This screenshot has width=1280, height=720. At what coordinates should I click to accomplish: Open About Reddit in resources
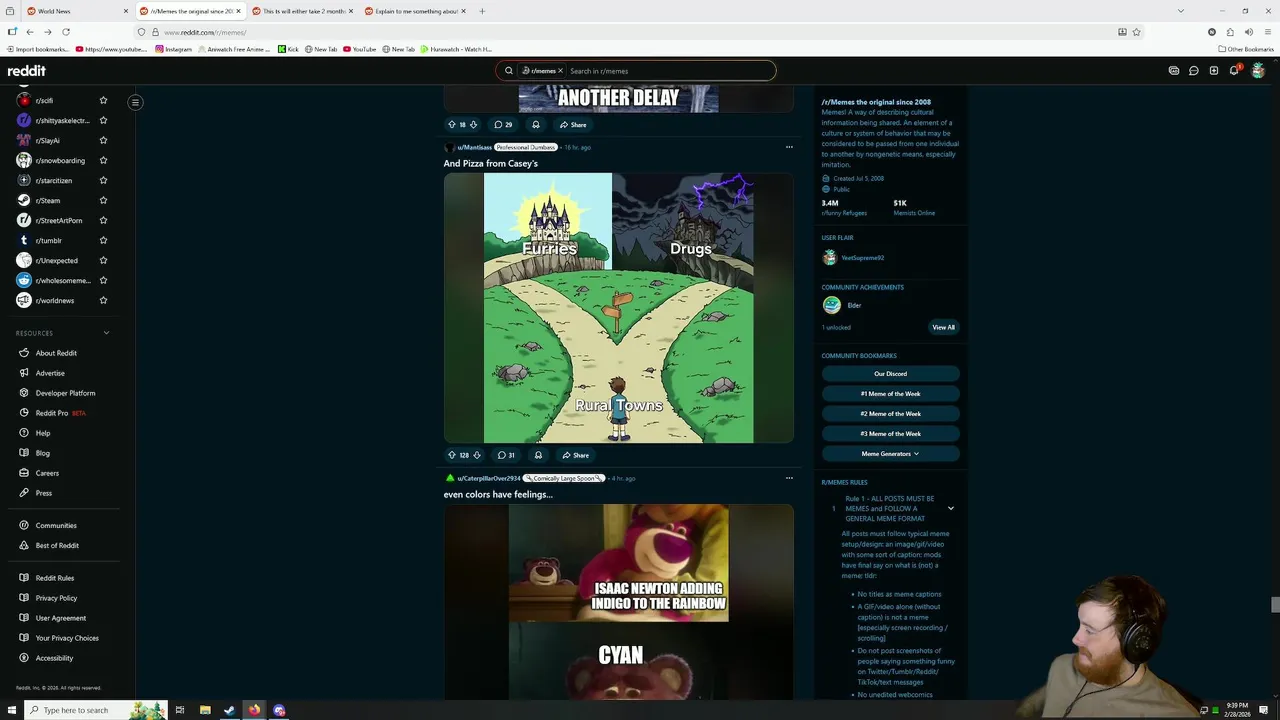coord(56,353)
